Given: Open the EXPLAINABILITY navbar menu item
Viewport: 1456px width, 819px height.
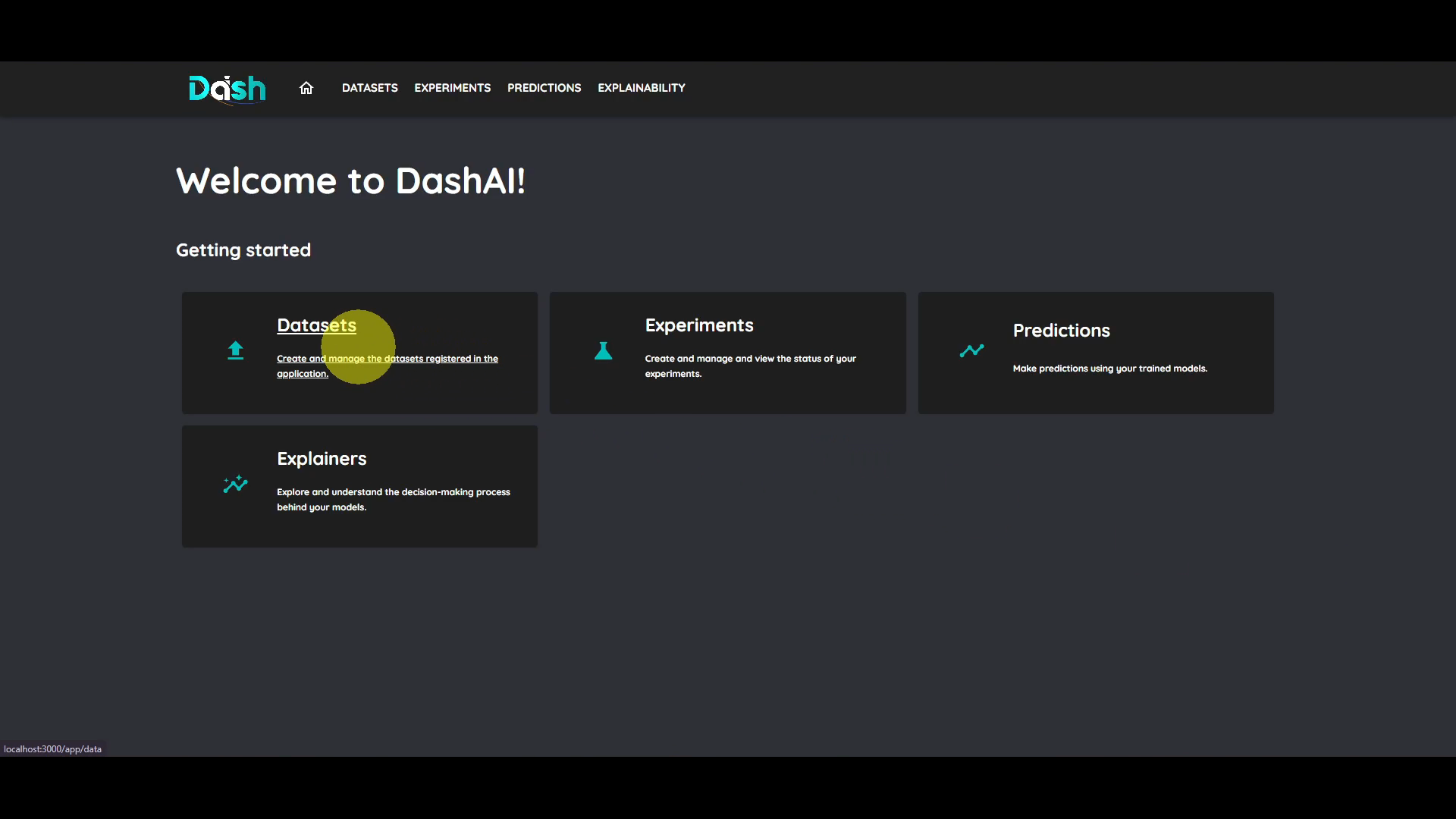Looking at the screenshot, I should 642,88.
